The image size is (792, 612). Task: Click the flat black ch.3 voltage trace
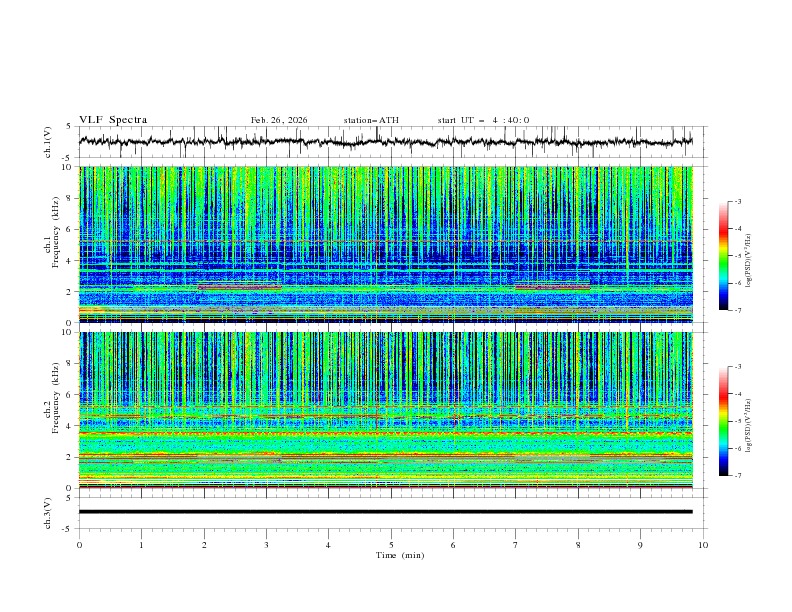click(385, 512)
